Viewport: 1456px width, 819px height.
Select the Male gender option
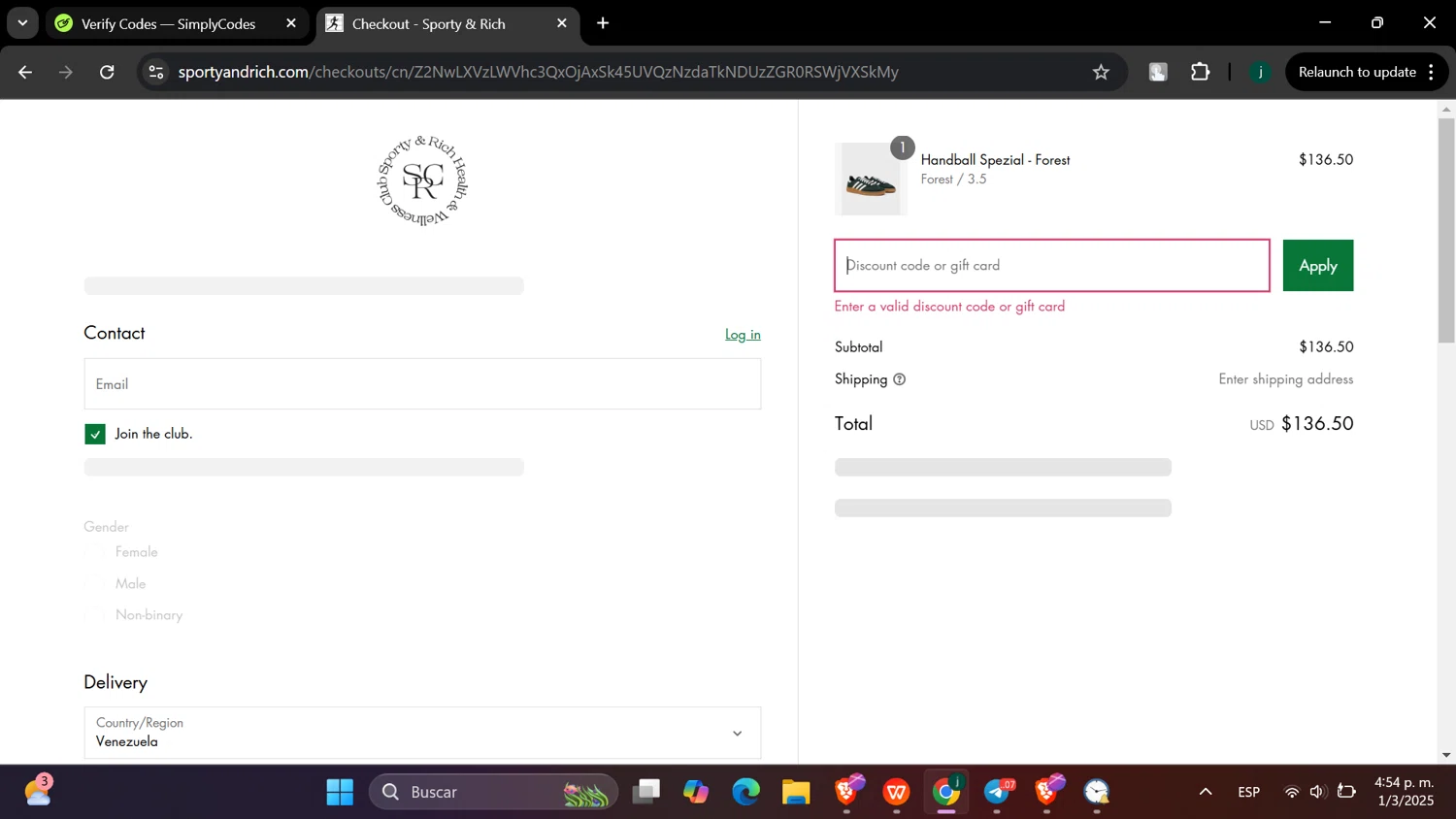pos(95,584)
